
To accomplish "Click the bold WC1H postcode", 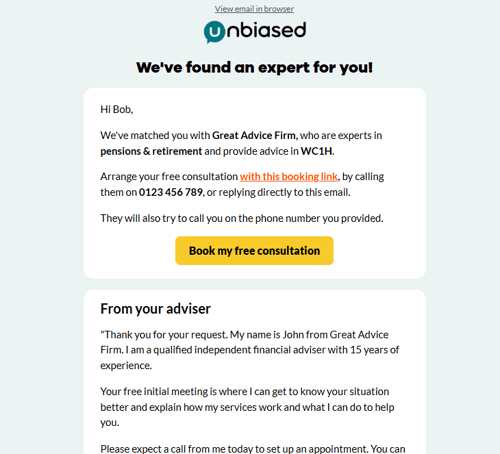I will pos(316,151).
